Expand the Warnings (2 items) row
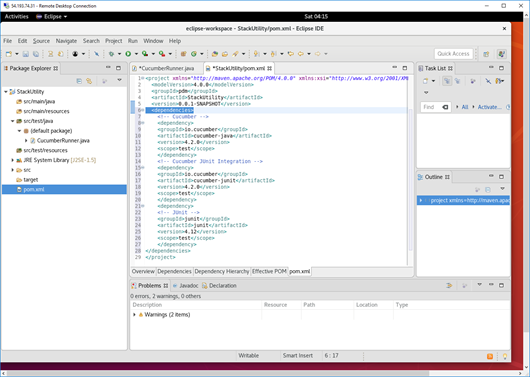Viewport: 530px width, 377px height. tap(134, 315)
